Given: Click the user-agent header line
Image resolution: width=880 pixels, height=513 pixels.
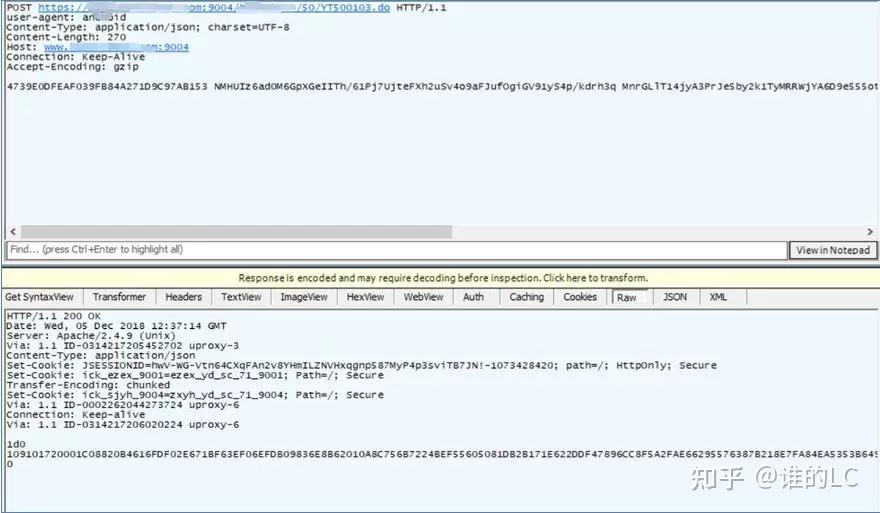Looking at the screenshot, I should [66, 17].
